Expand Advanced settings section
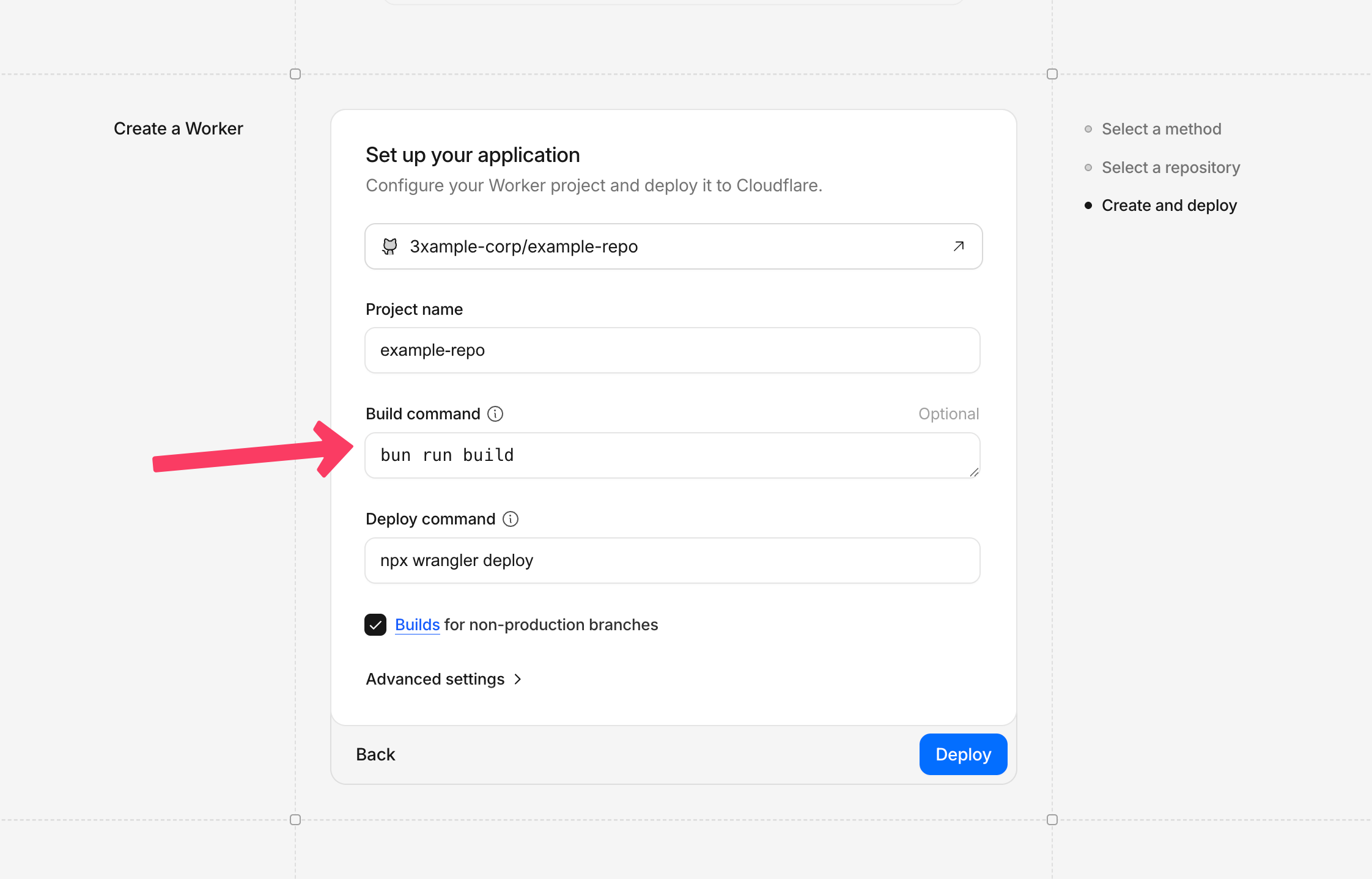 tap(435, 679)
